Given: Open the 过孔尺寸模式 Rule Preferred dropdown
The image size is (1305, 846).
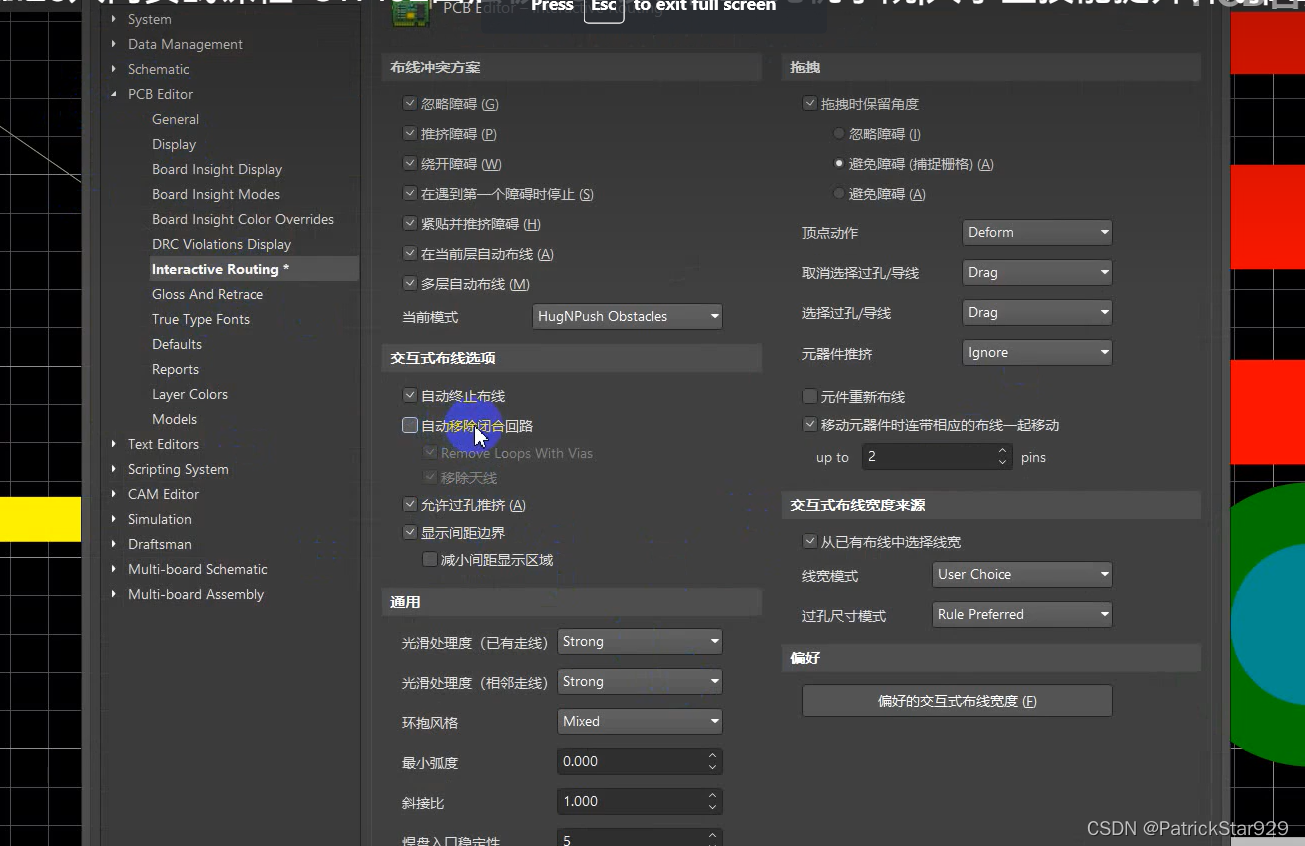Looking at the screenshot, I should tap(1022, 614).
